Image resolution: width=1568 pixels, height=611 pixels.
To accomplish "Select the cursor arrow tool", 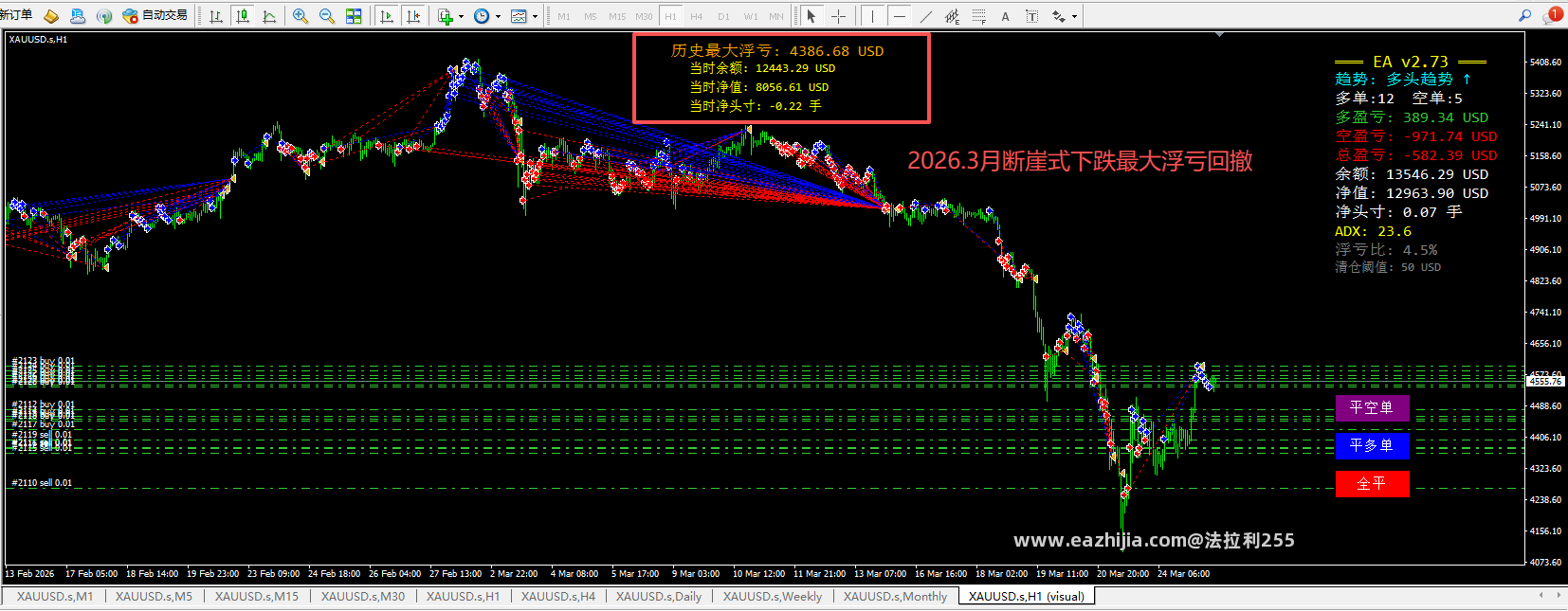I will (x=811, y=16).
